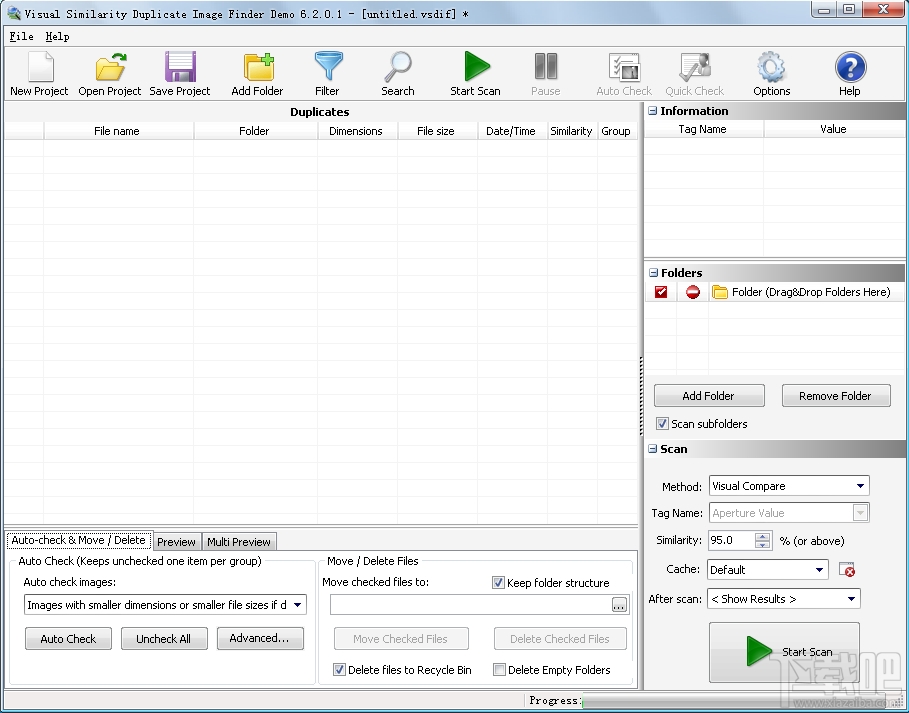Collapse the Folders panel

click(x=653, y=272)
